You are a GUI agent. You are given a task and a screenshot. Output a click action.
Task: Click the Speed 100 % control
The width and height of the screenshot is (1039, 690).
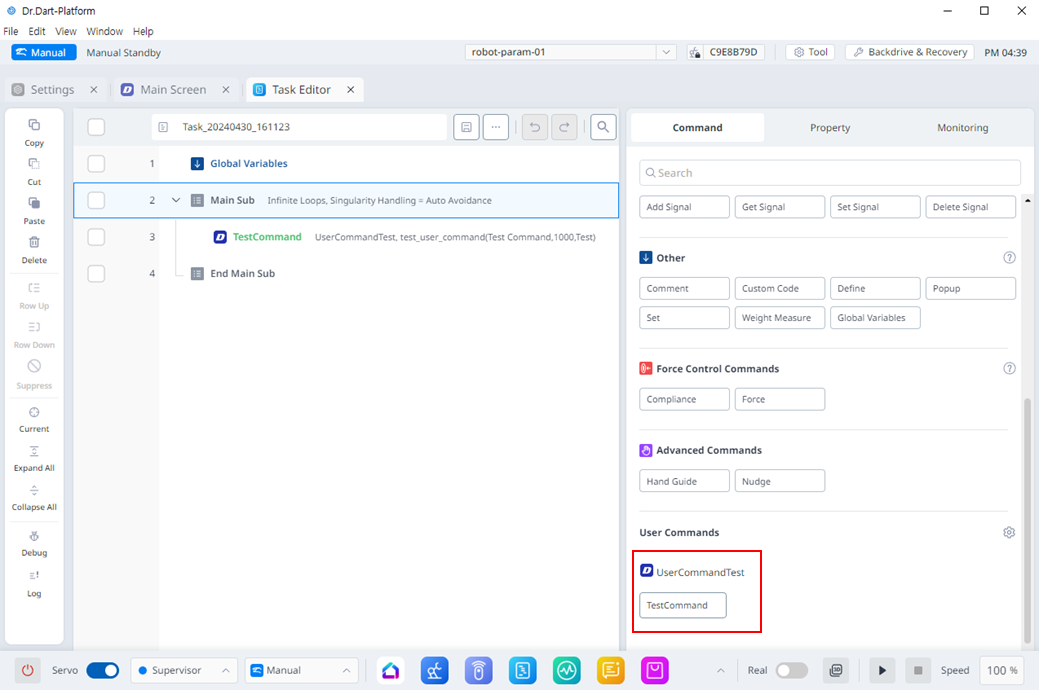click(1001, 670)
